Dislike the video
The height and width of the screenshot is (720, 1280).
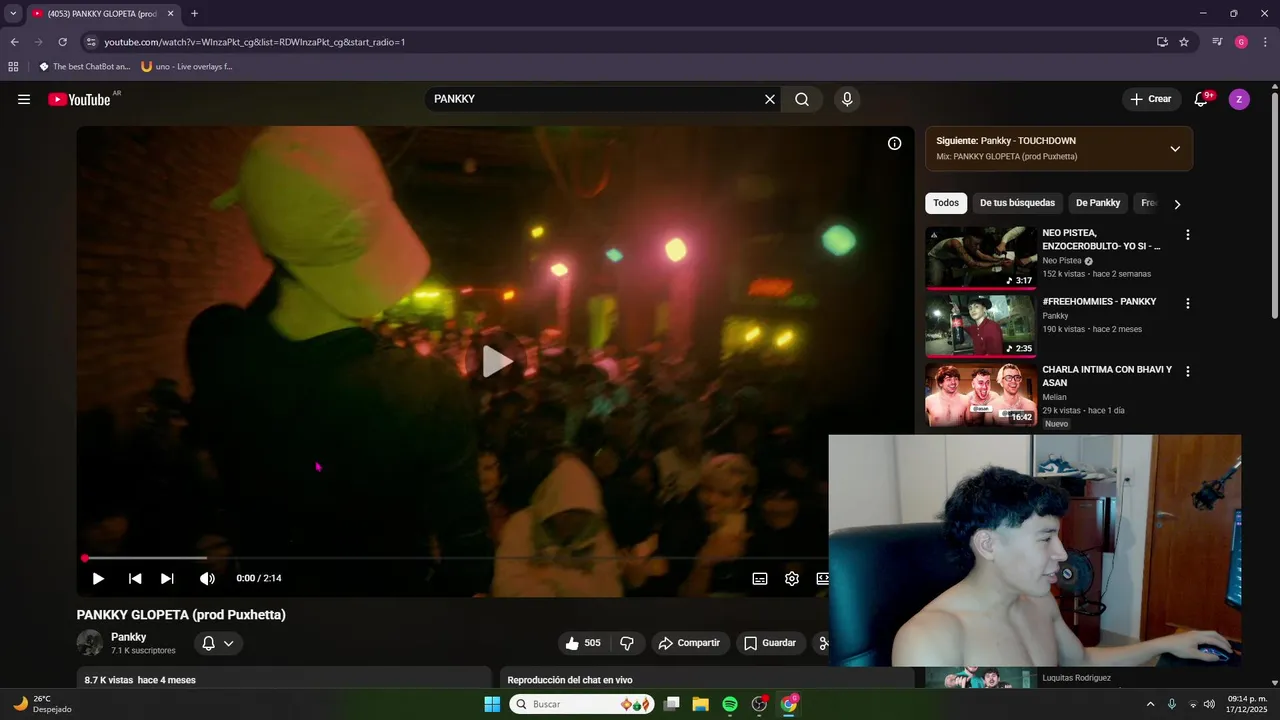coord(627,643)
